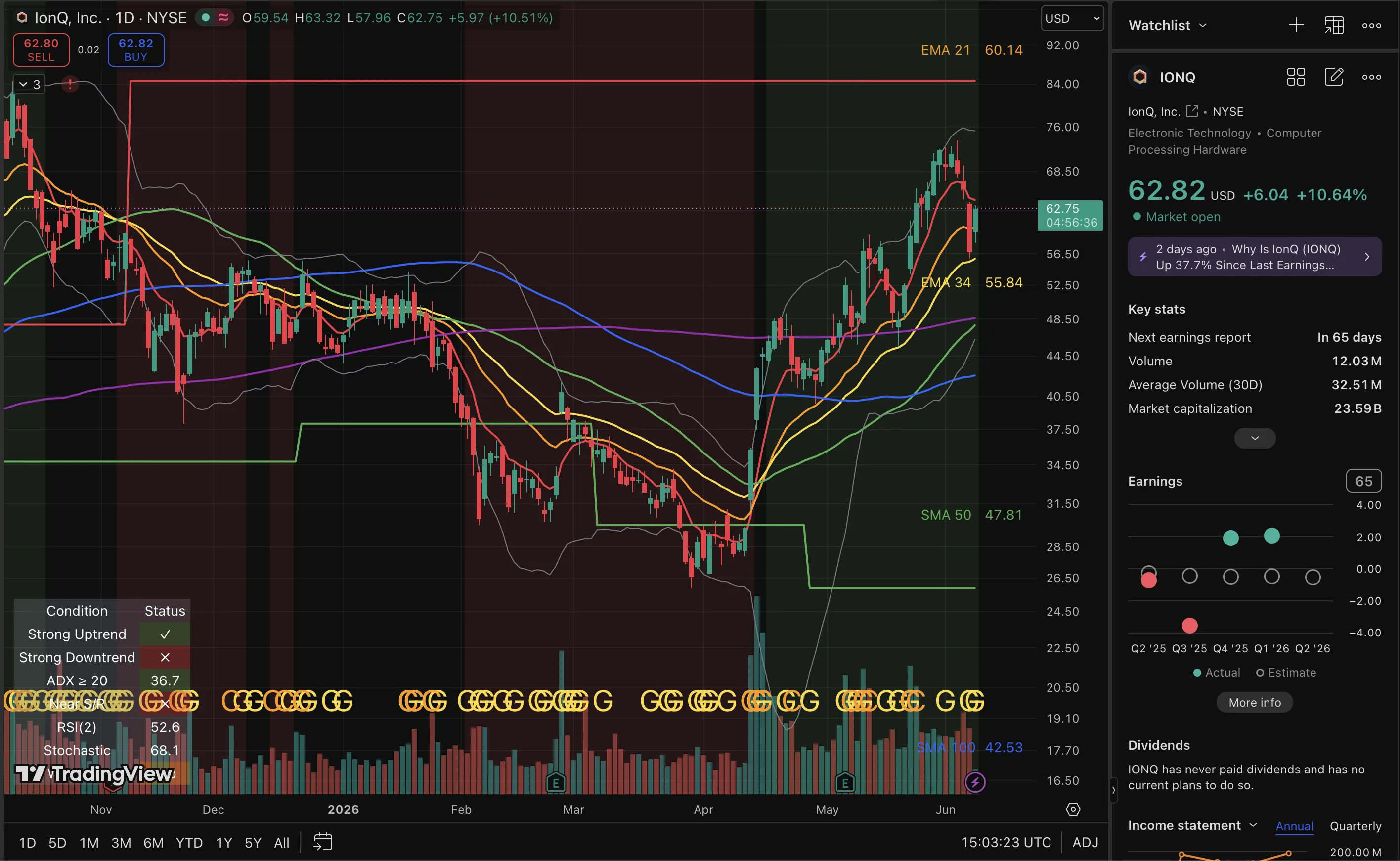Switch income statement to Quarterly
Viewport: 1400px width, 861px height.
tap(1355, 826)
